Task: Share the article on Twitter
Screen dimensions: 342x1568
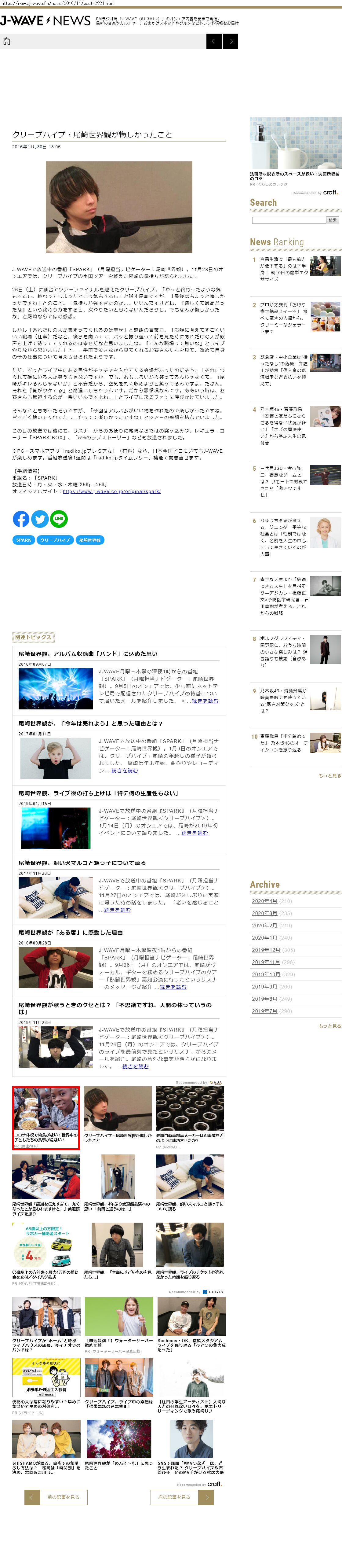Action: [x=40, y=519]
